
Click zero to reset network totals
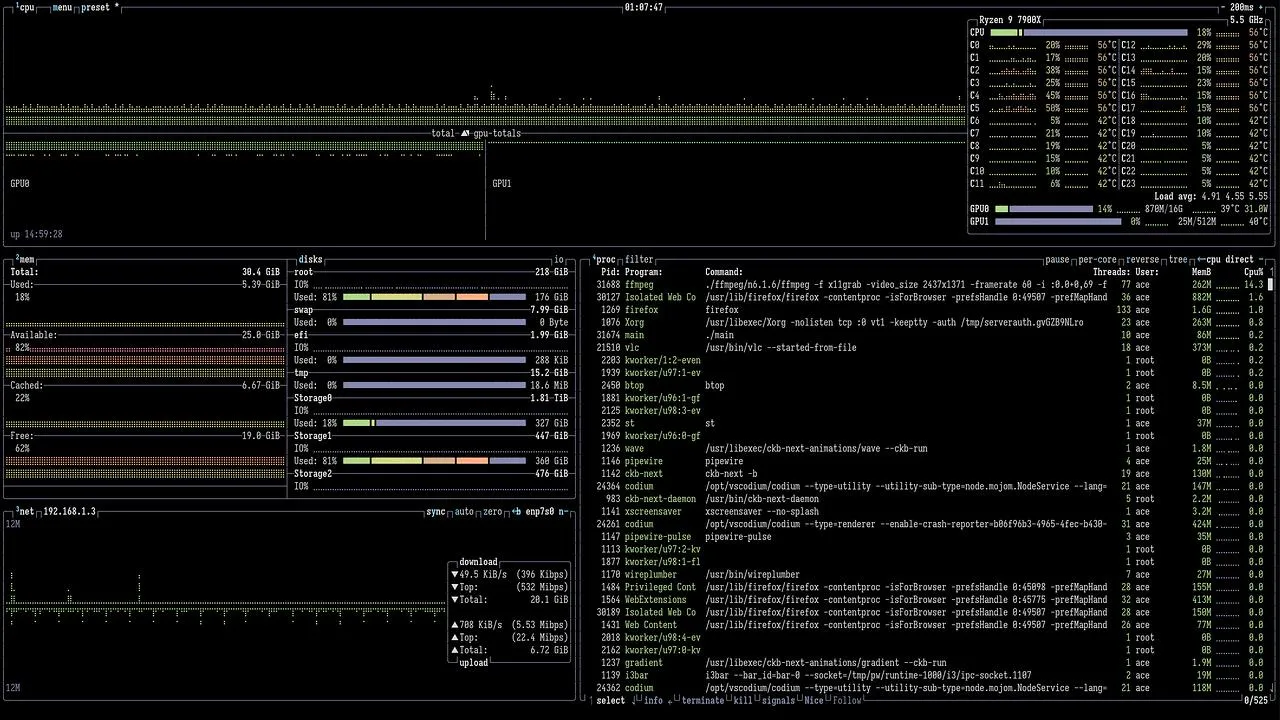coord(492,511)
